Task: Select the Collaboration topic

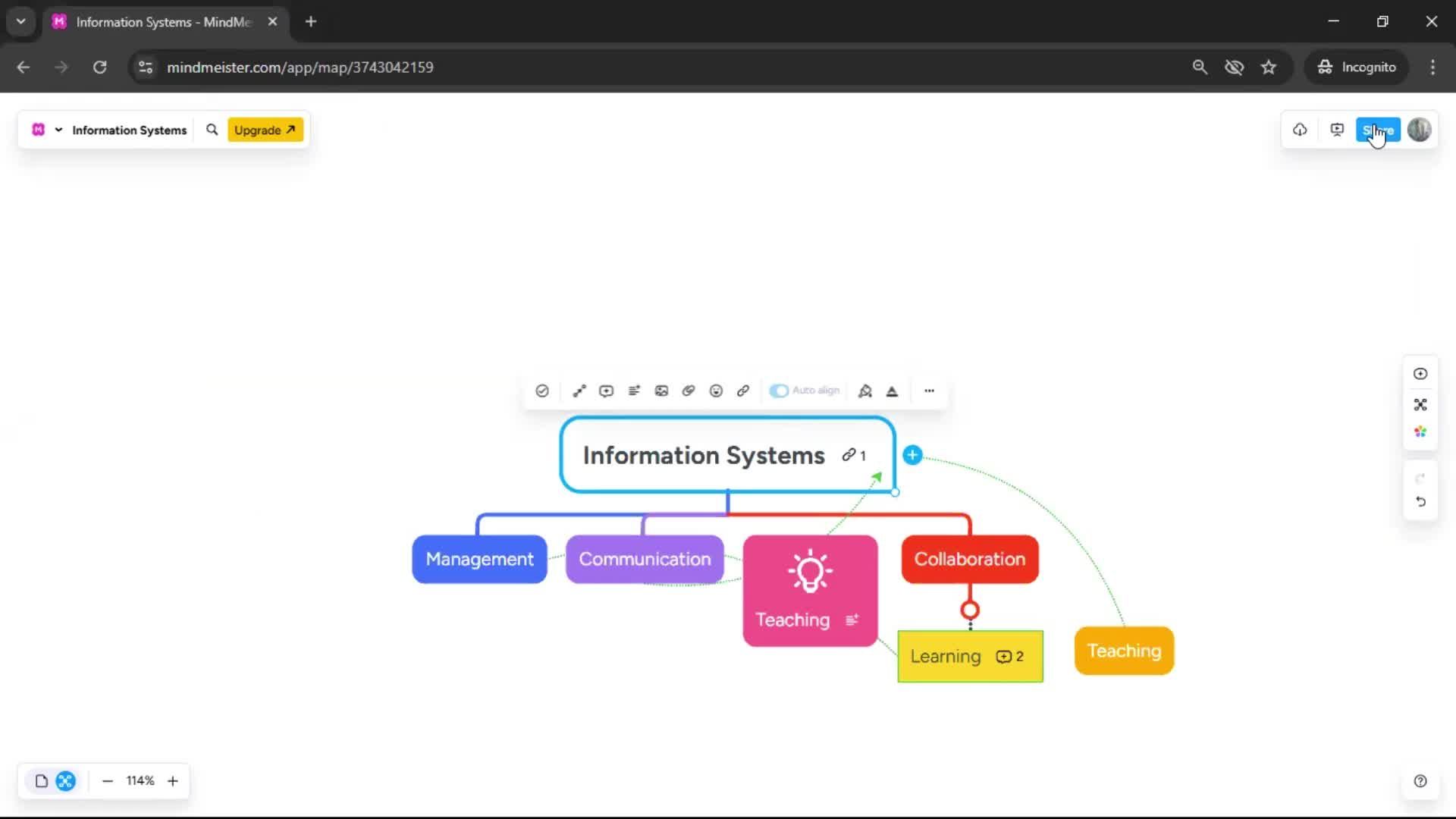Action: click(970, 559)
